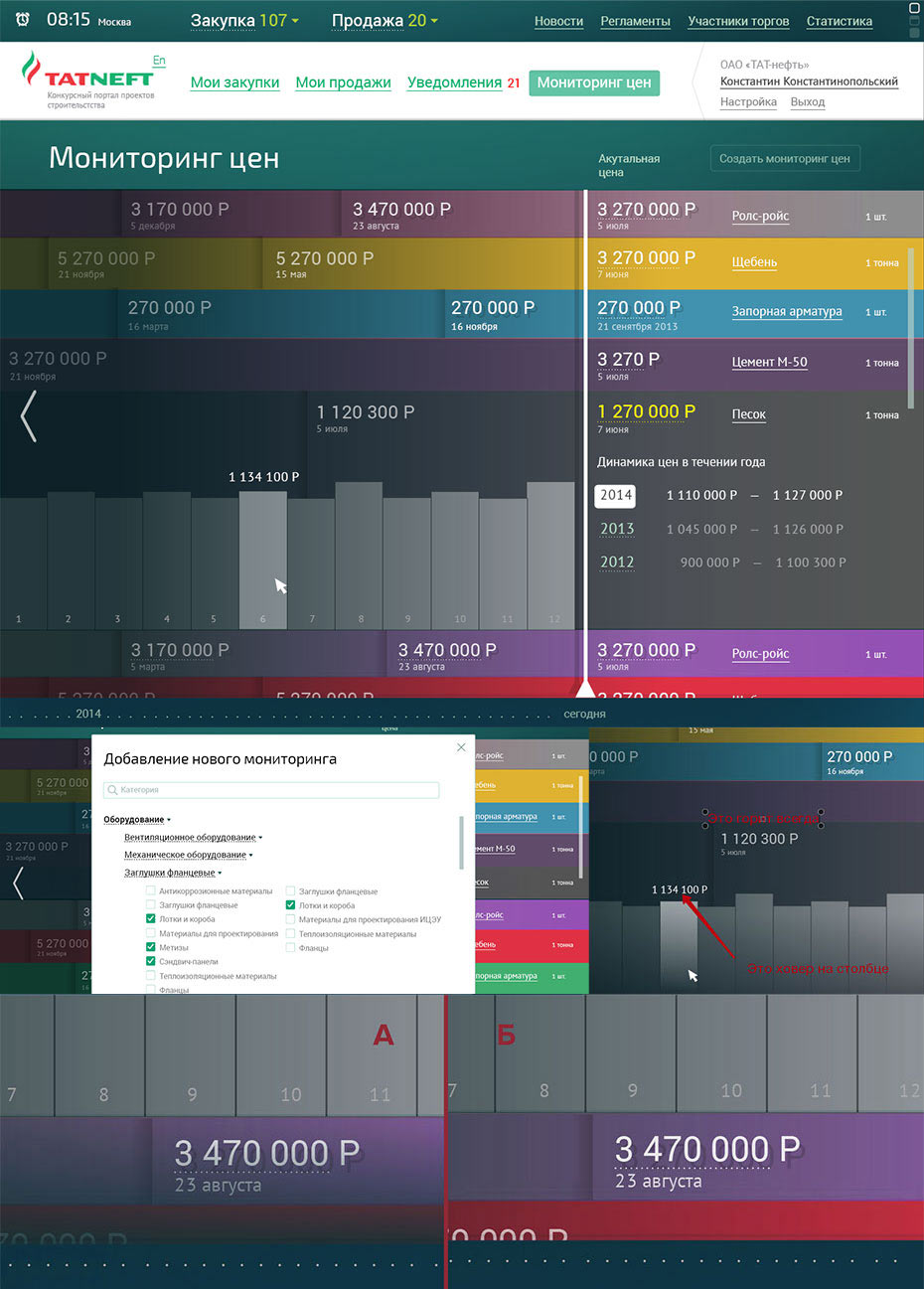Expand the Вентиляционное оборудование category
The image size is (924, 1289).
coord(193,838)
